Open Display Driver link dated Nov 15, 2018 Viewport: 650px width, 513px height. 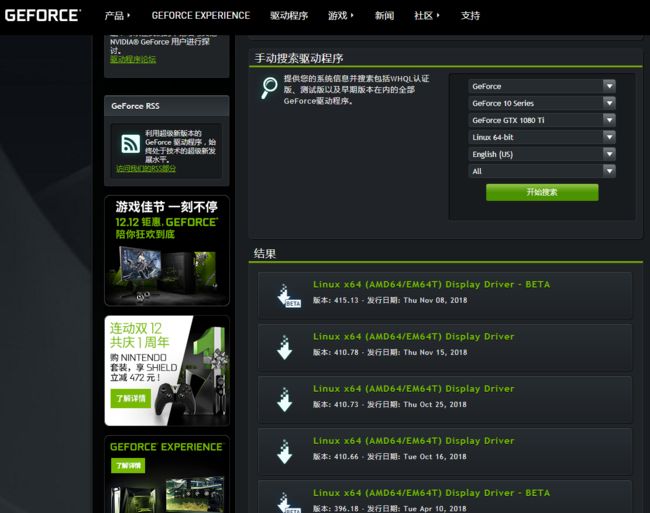point(414,336)
